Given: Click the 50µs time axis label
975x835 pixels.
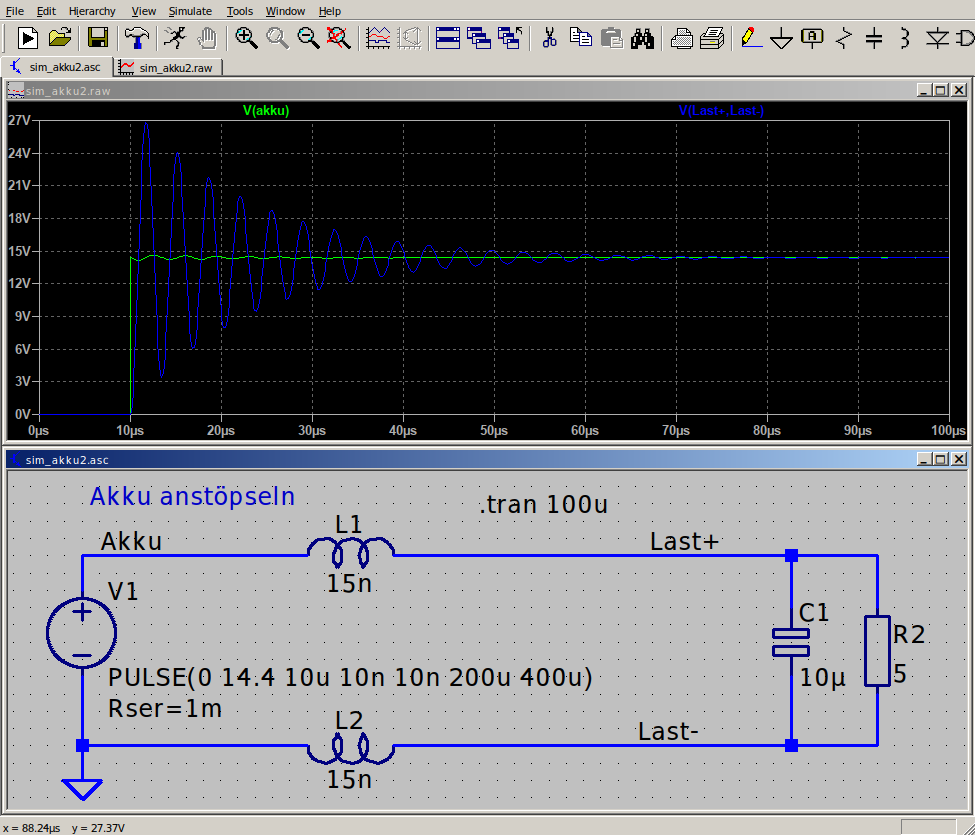Looking at the screenshot, I should click(x=494, y=430).
